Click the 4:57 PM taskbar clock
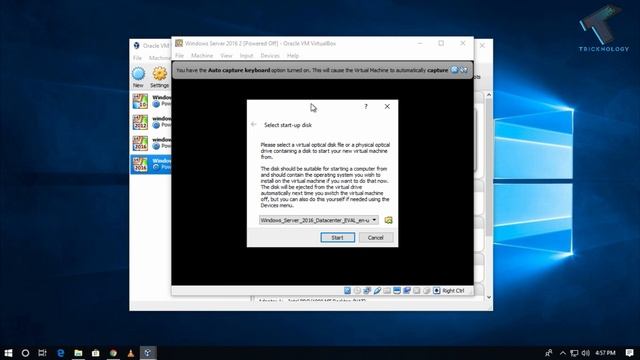 point(605,353)
